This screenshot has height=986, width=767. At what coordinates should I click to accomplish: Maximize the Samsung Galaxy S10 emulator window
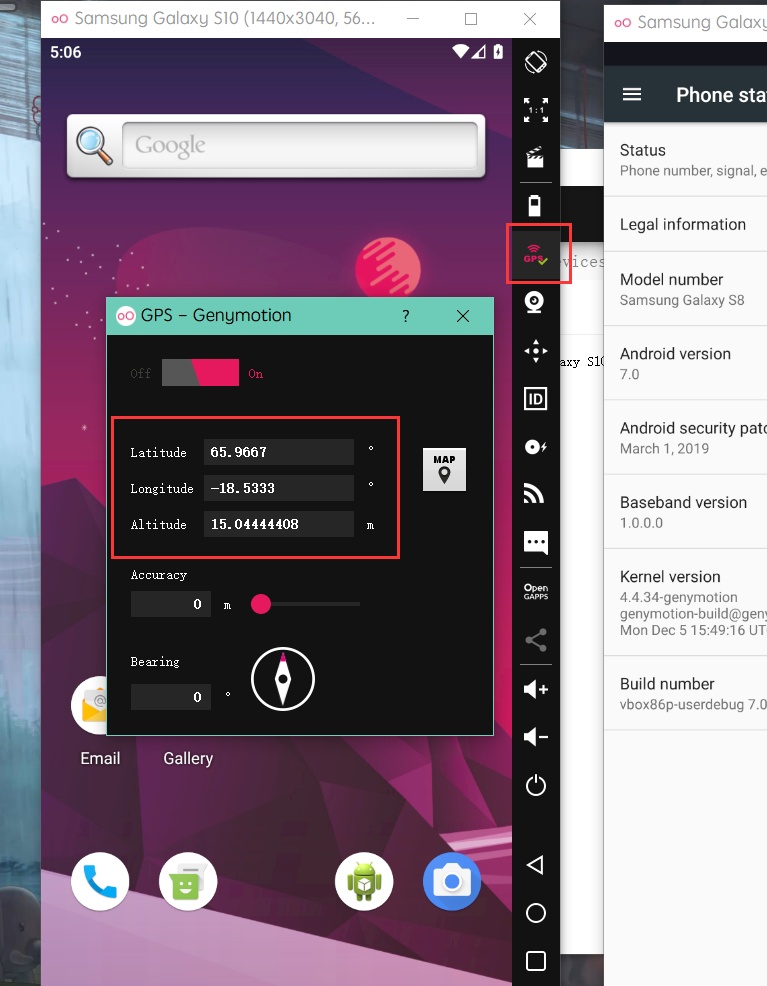[x=471, y=19]
